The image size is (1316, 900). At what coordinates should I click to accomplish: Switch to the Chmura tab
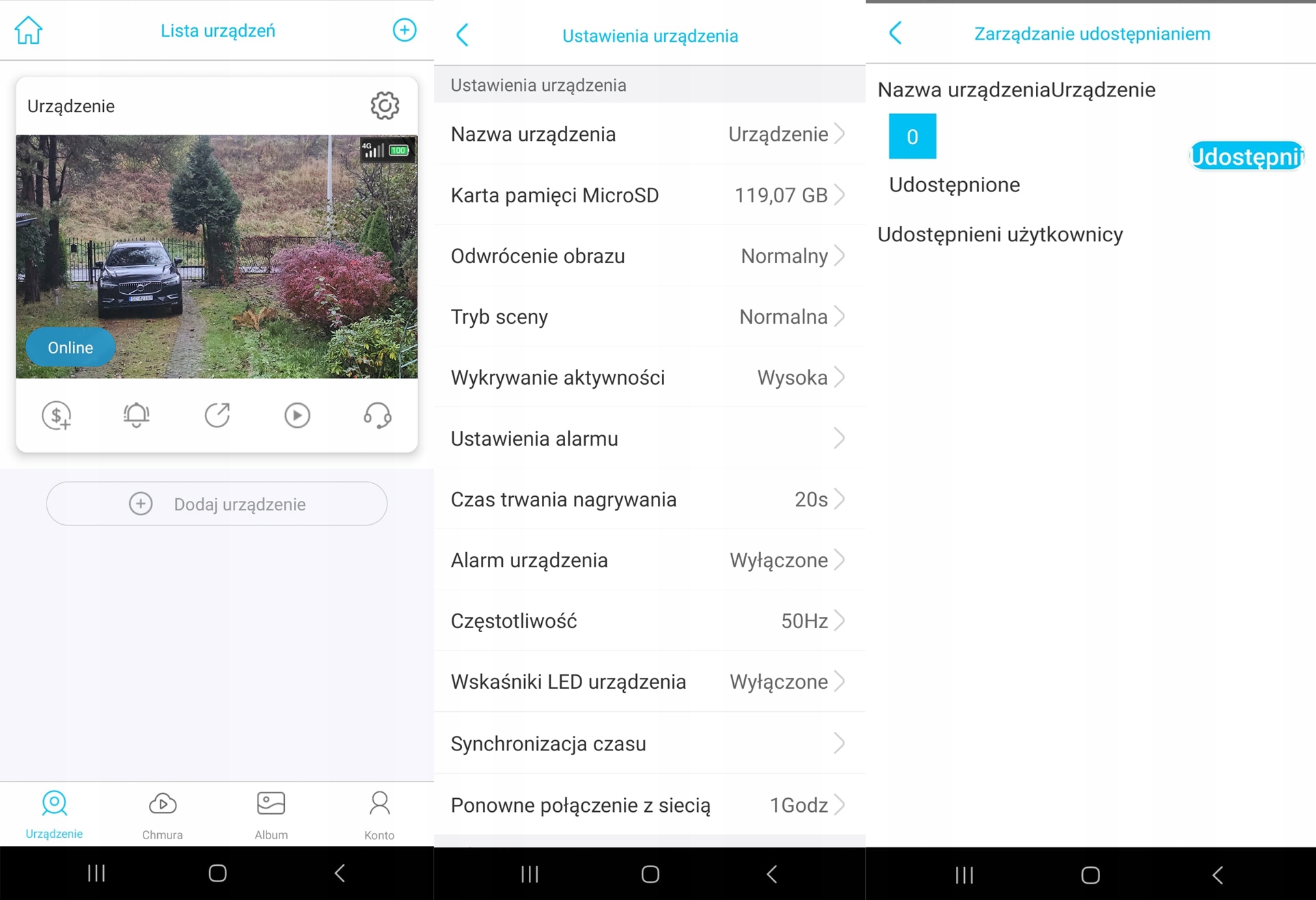click(162, 815)
